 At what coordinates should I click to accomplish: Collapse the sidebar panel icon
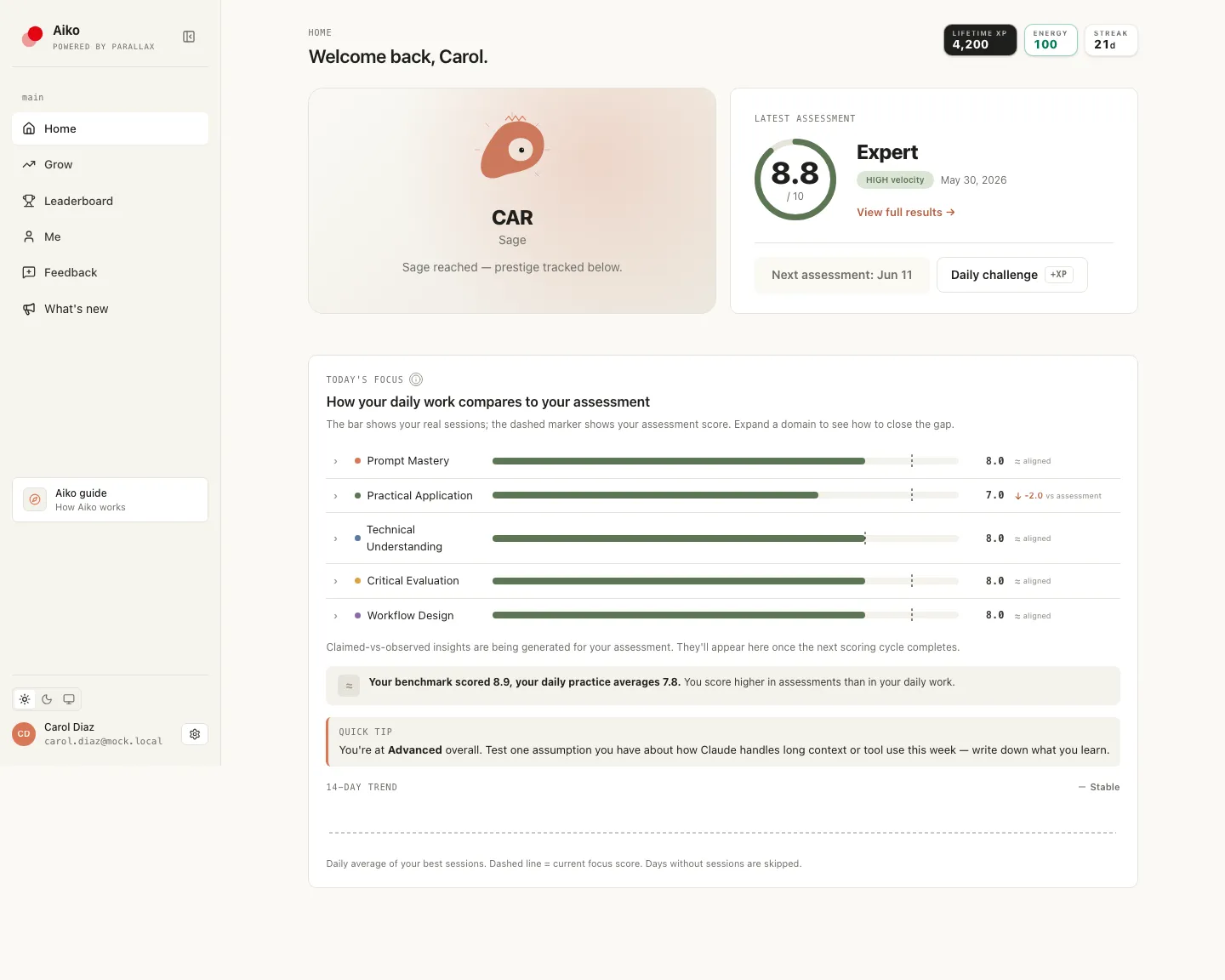pyautogui.click(x=189, y=37)
